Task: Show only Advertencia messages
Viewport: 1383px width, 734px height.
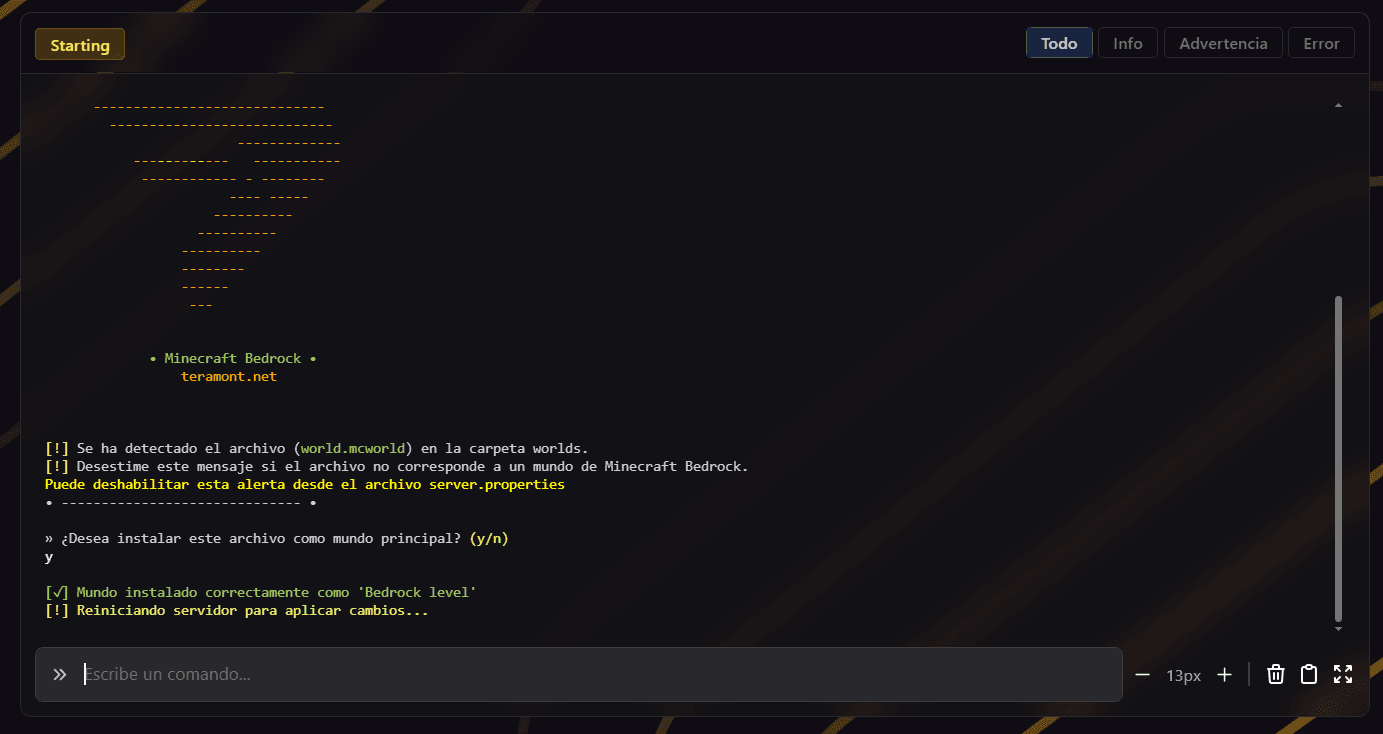Action: (1223, 43)
